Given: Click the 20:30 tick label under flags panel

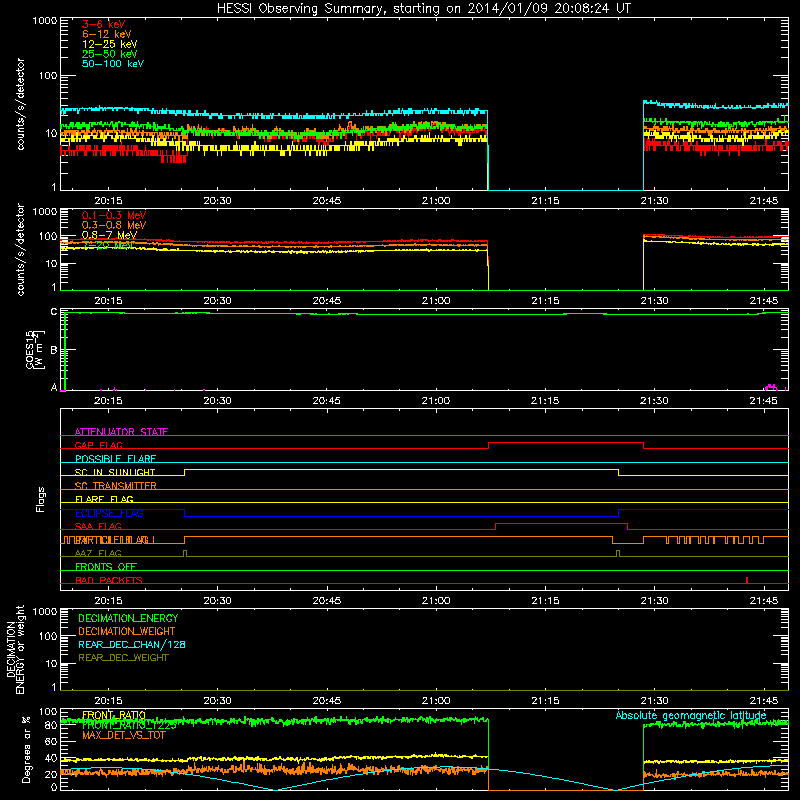Looking at the screenshot, I should click(x=217, y=601).
